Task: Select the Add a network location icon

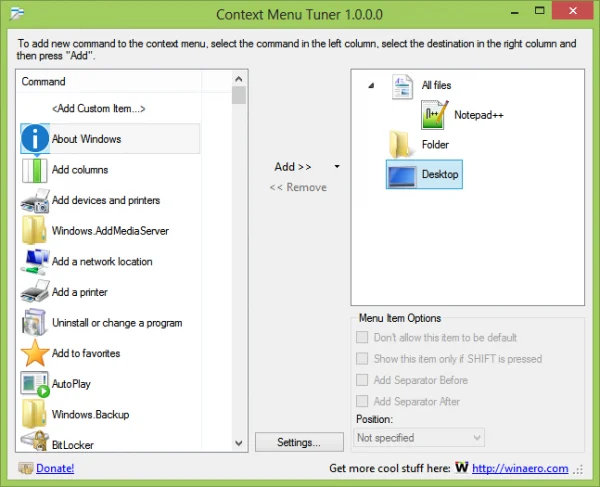Action: click(x=35, y=262)
